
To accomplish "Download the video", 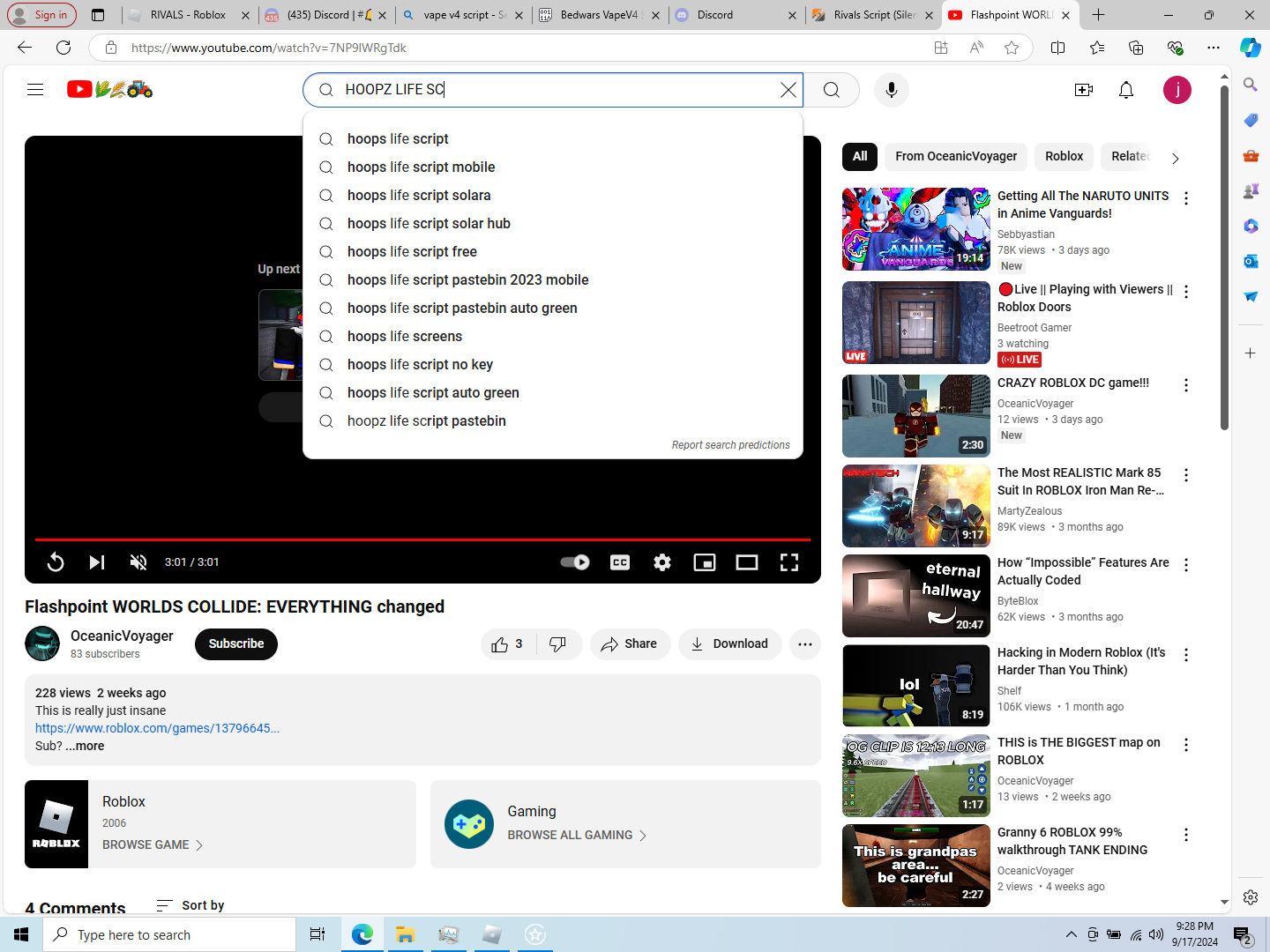I will (x=729, y=644).
